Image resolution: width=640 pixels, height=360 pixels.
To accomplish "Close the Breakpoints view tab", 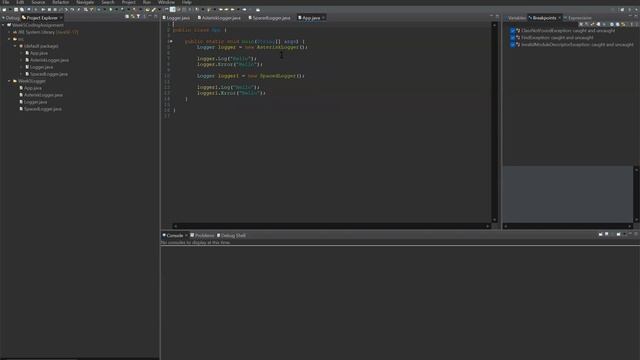I will [560, 18].
